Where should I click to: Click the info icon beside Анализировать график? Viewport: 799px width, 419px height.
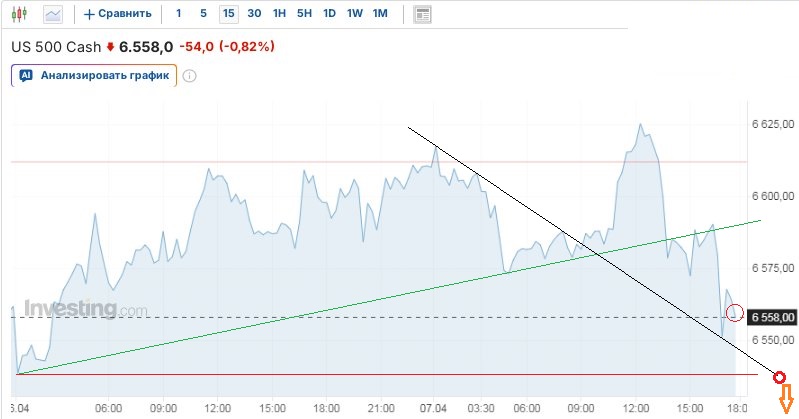point(189,75)
